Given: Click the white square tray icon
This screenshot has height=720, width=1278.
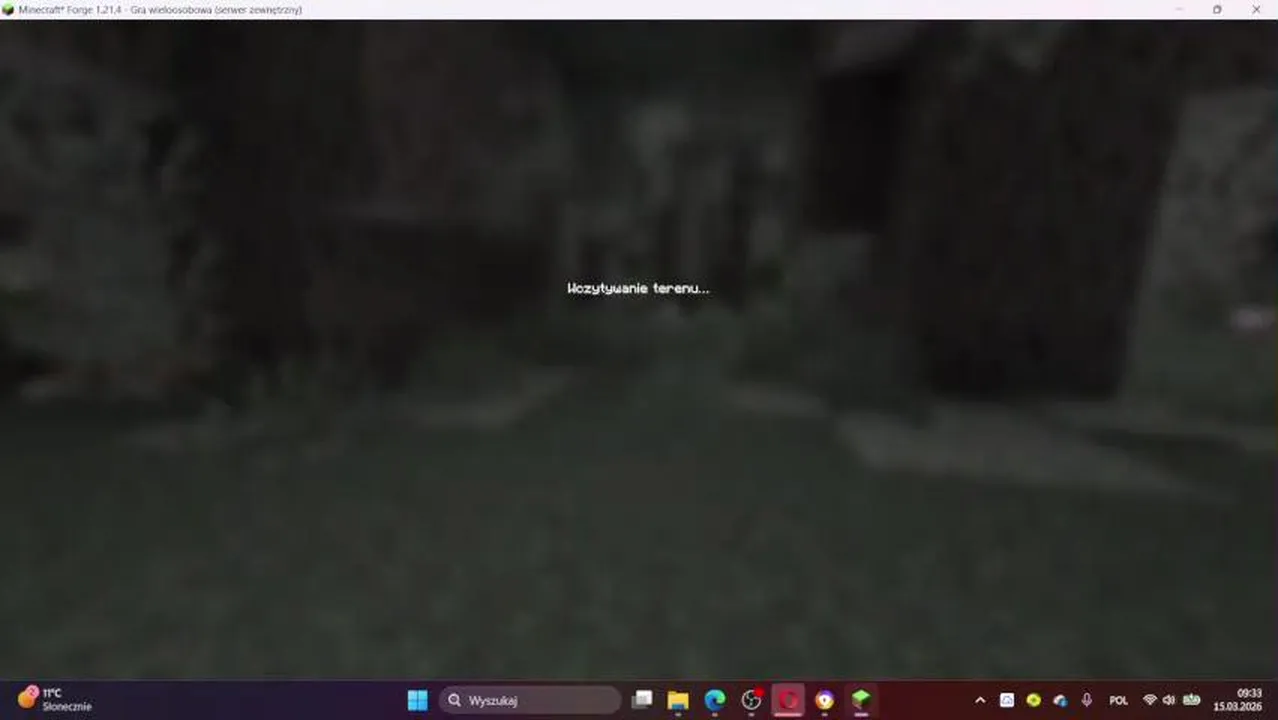Looking at the screenshot, I should pyautogui.click(x=1007, y=700).
